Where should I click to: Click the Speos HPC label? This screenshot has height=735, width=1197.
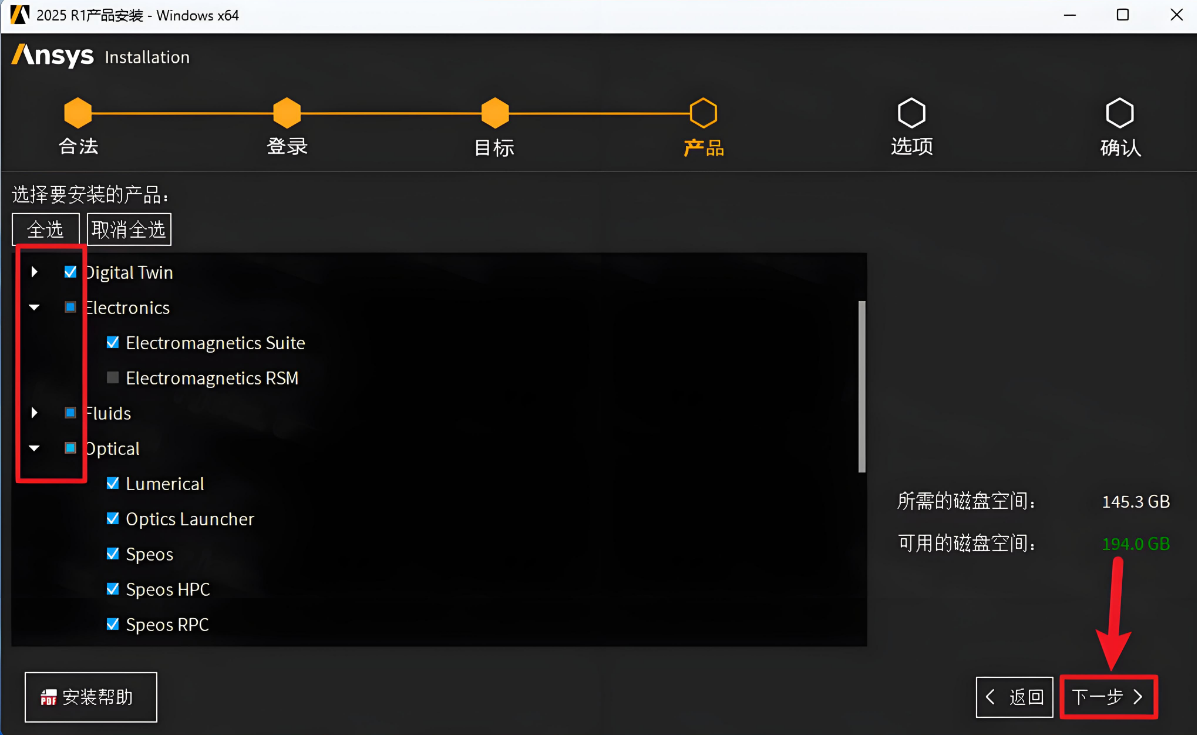pyautogui.click(x=168, y=589)
